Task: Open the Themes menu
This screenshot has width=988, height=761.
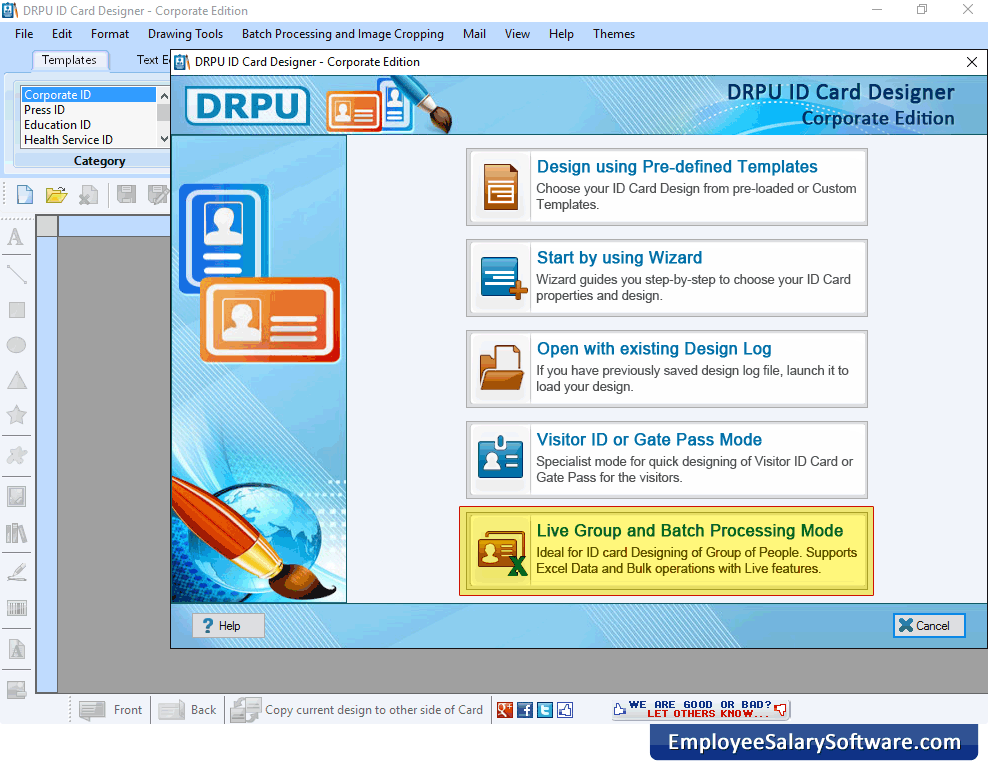Action: coord(614,34)
